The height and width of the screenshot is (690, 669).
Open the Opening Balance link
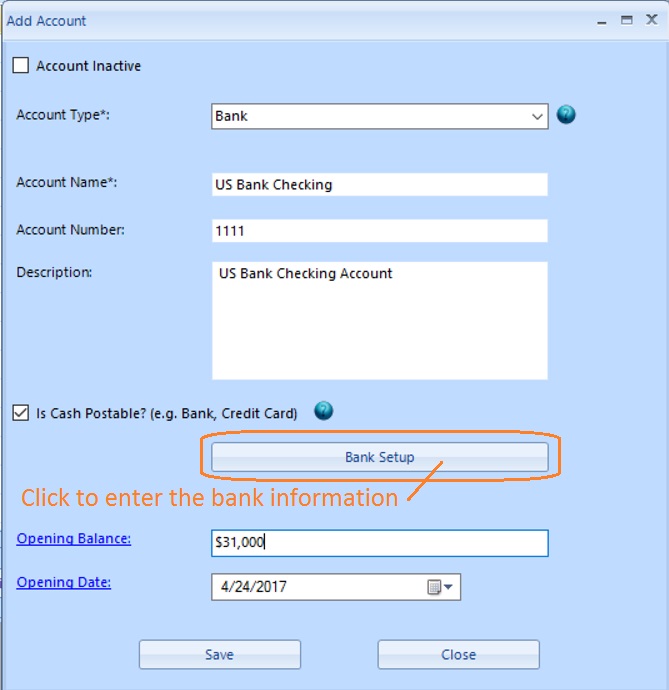point(74,539)
